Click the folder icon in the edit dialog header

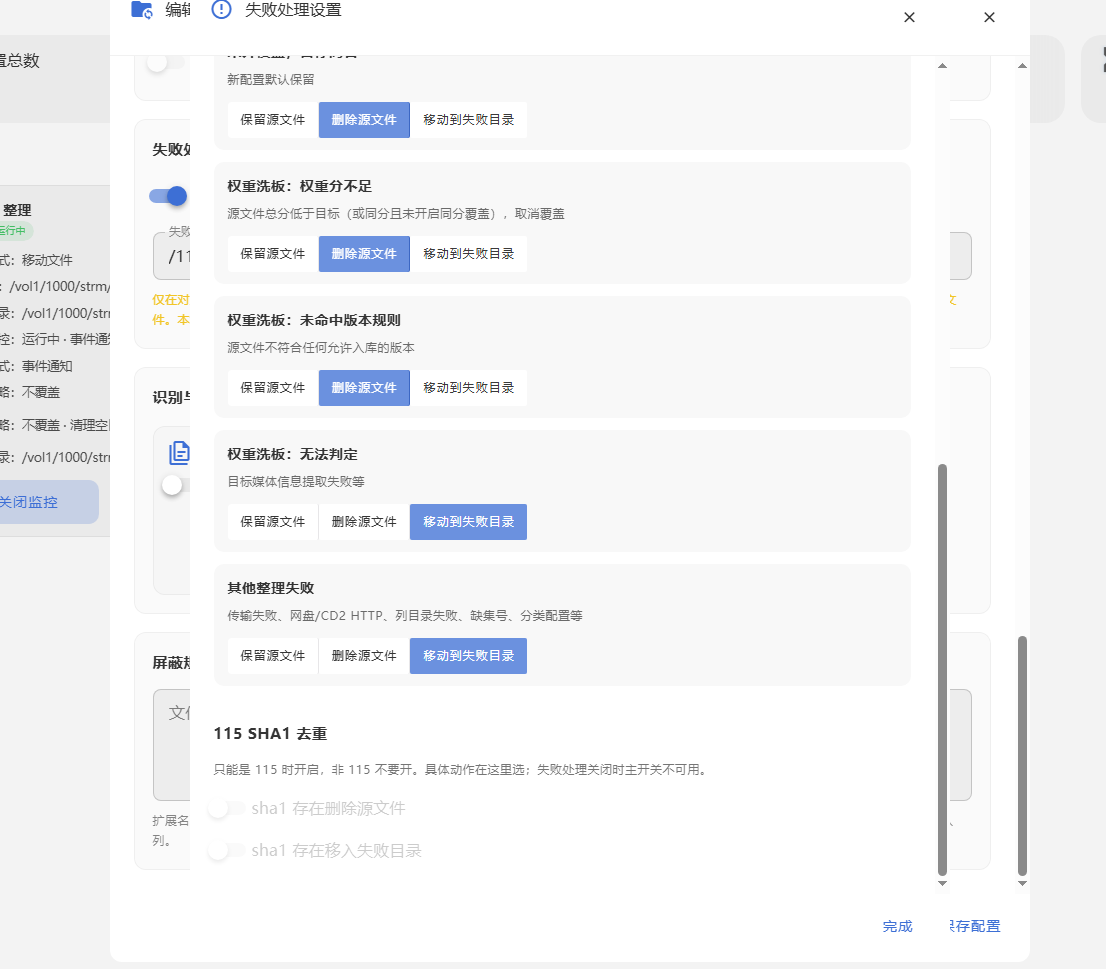[142, 10]
